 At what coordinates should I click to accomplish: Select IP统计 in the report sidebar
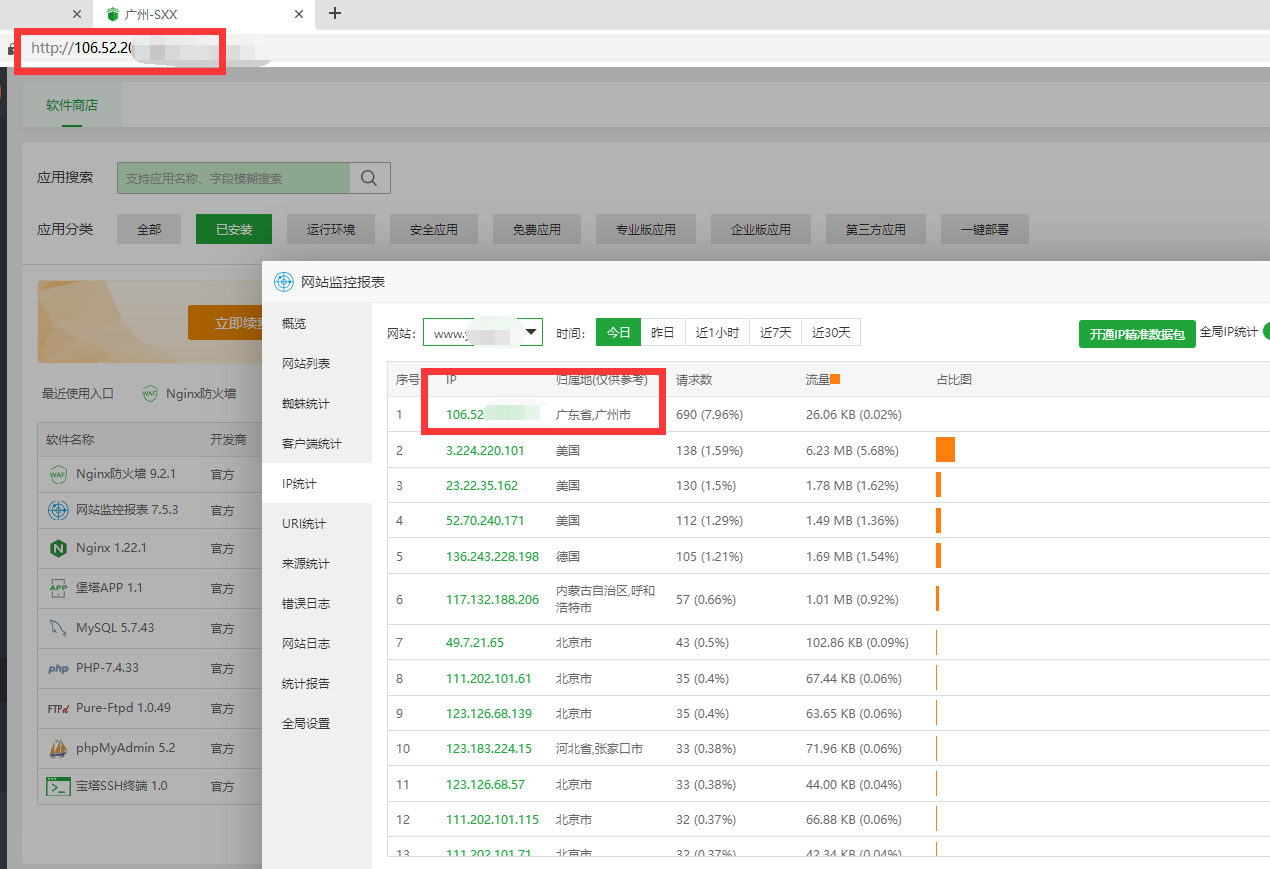pos(316,484)
